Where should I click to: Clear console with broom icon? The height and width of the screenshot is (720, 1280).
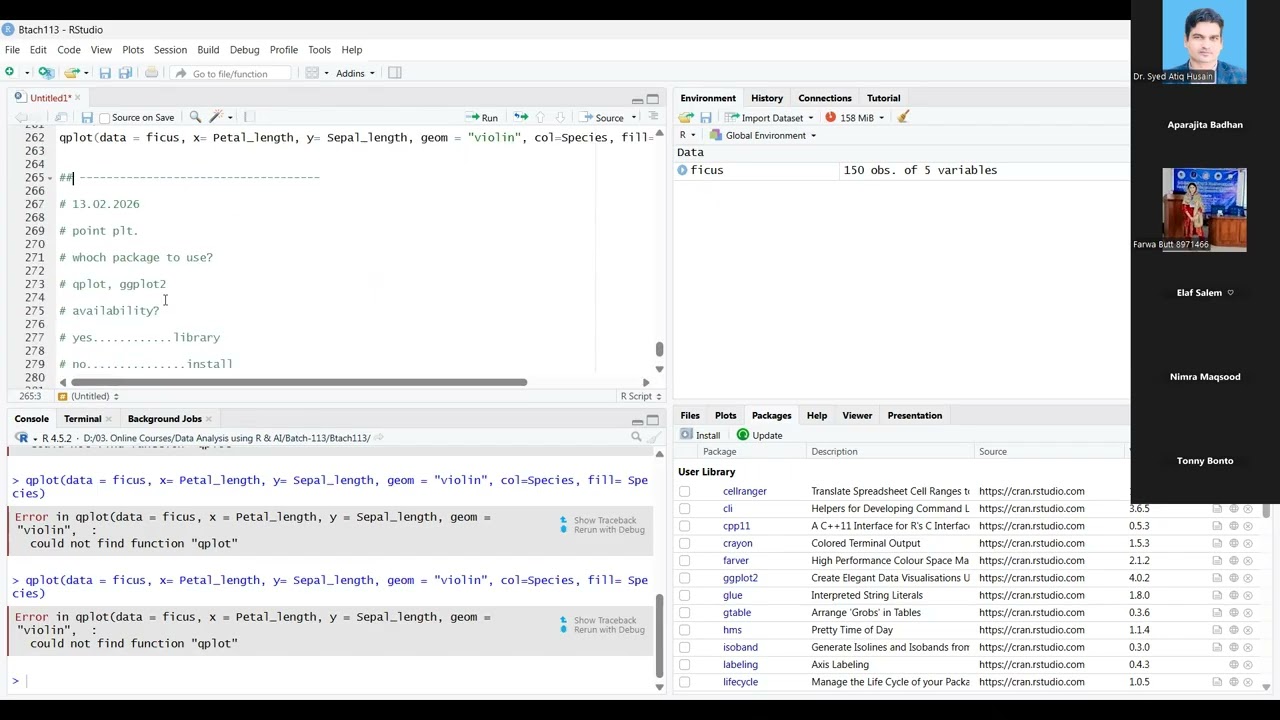(654, 437)
